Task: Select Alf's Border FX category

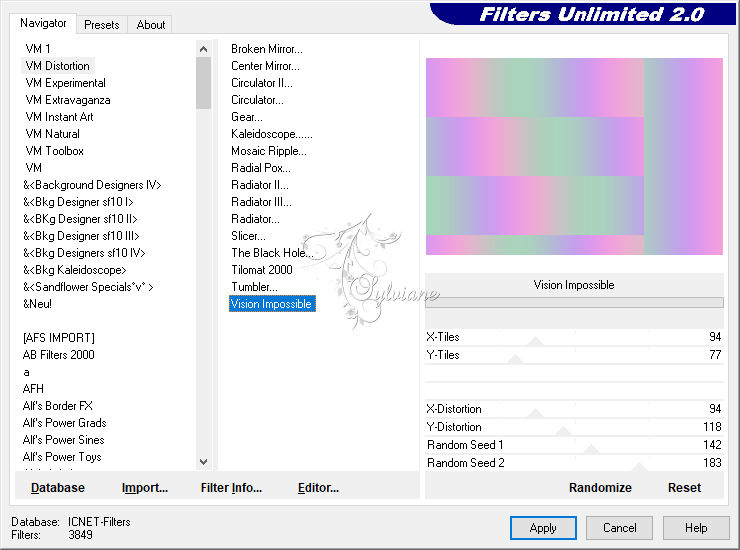Action: (58, 406)
